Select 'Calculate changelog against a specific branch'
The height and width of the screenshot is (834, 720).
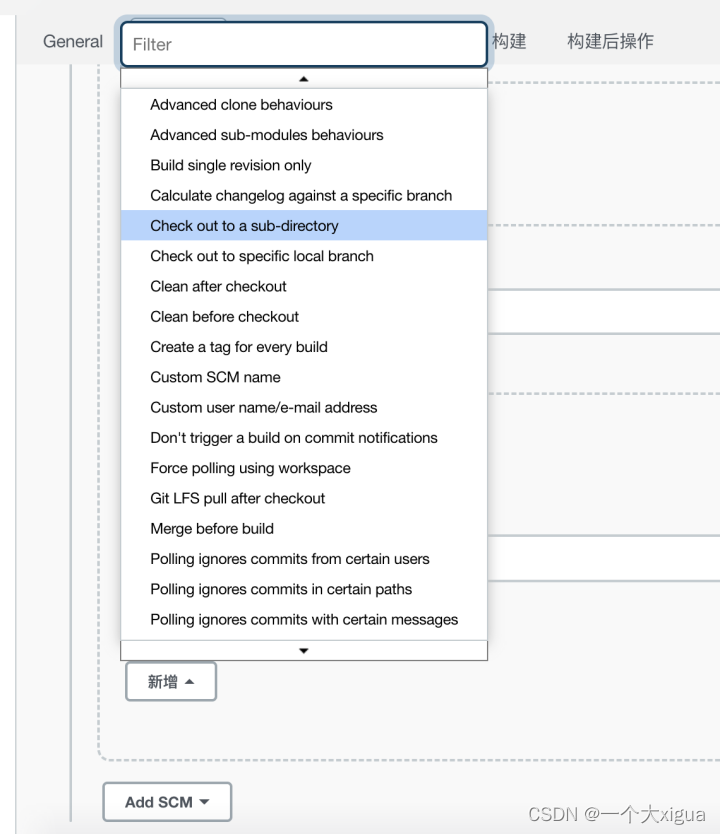pyautogui.click(x=300, y=195)
